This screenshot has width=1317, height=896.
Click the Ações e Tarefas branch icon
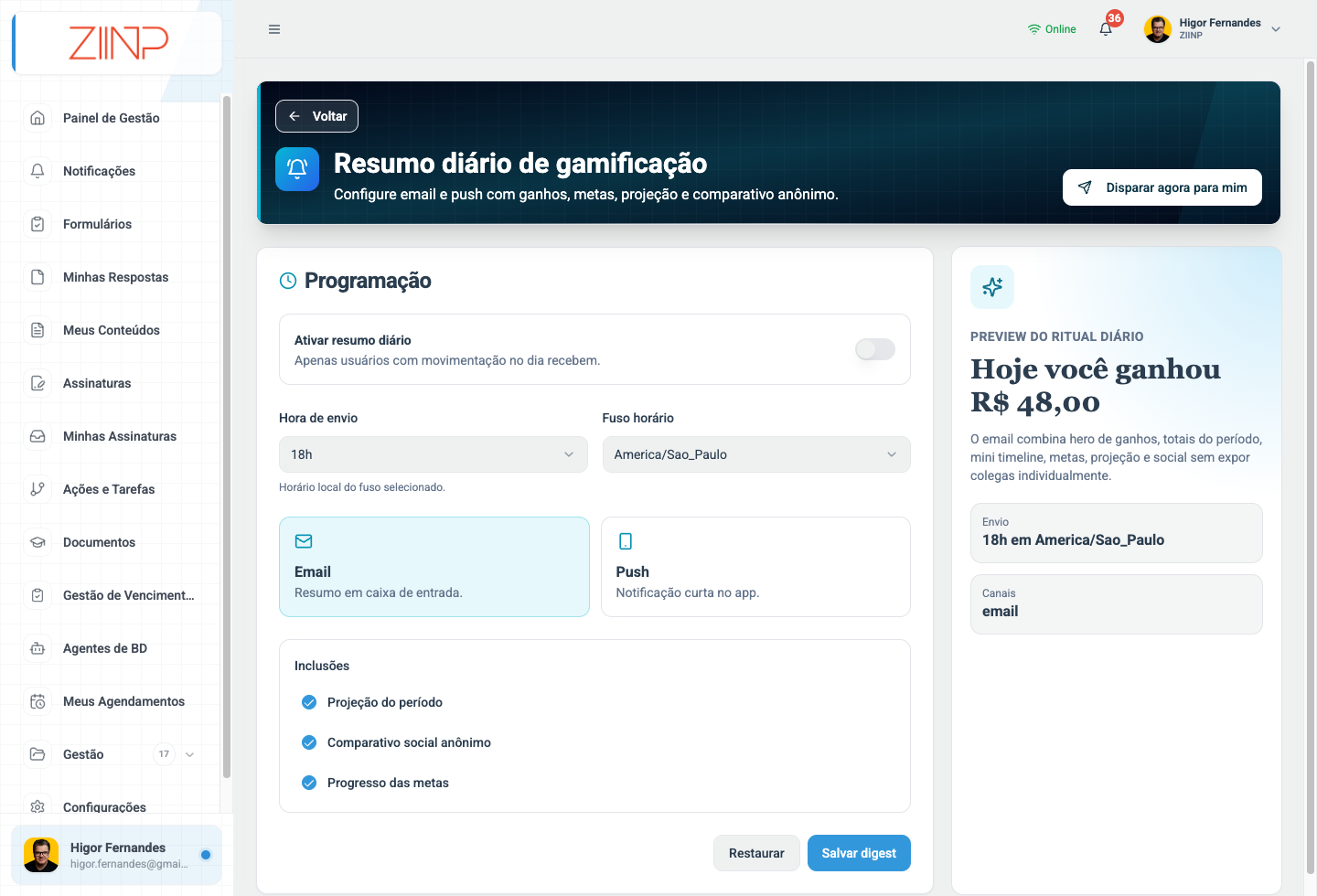click(x=37, y=489)
